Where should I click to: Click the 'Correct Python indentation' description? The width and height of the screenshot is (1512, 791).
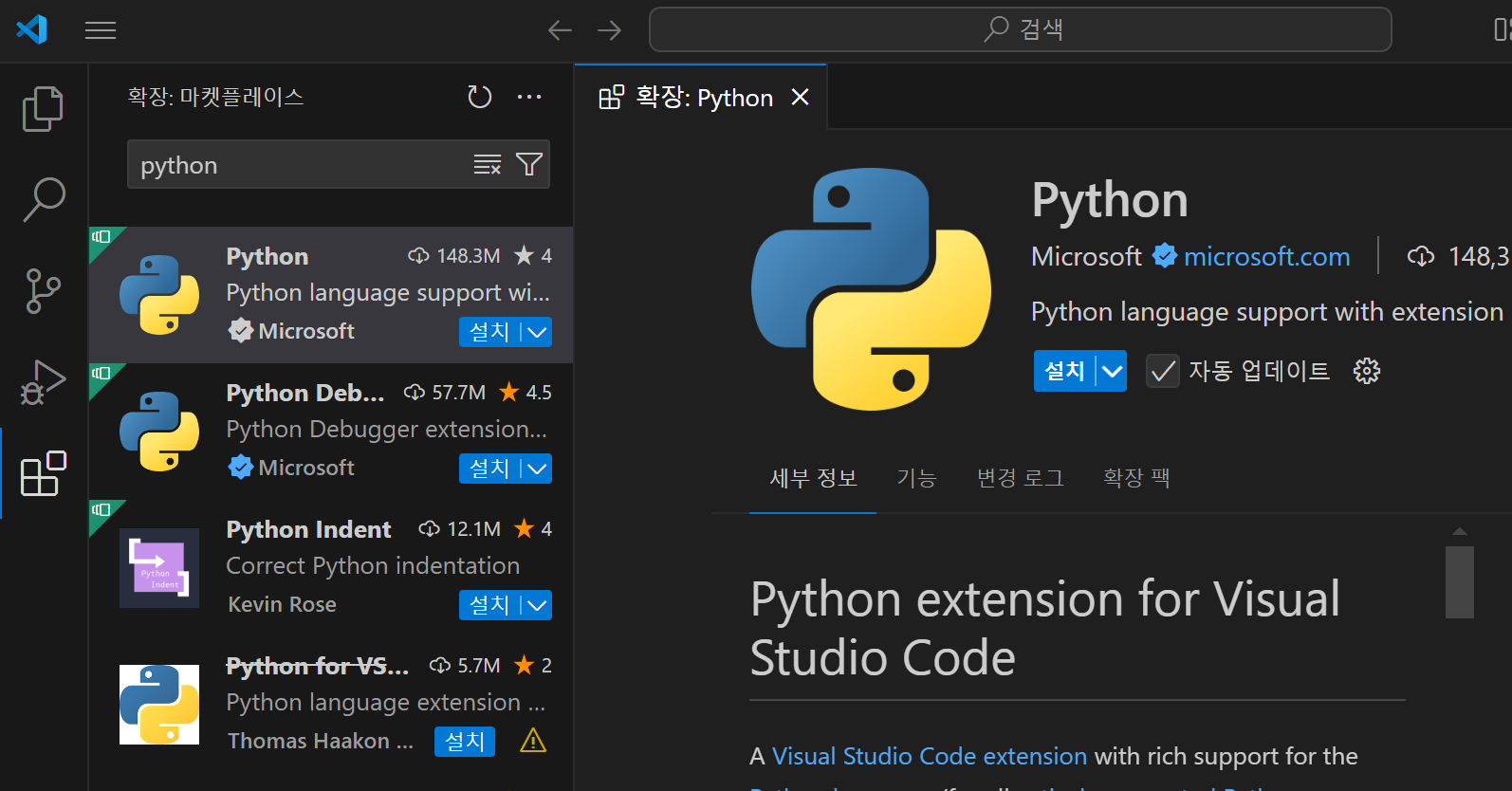(x=373, y=565)
